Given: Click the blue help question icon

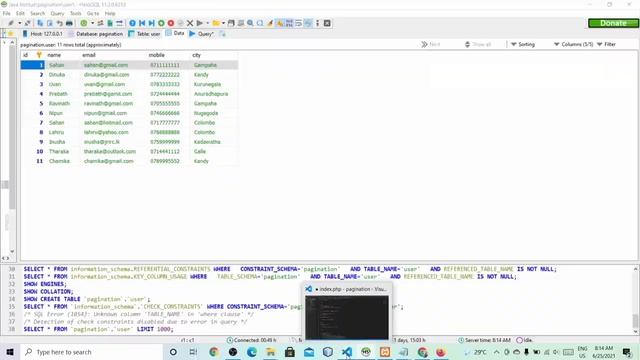Looking at the screenshot, I should 132,23.
